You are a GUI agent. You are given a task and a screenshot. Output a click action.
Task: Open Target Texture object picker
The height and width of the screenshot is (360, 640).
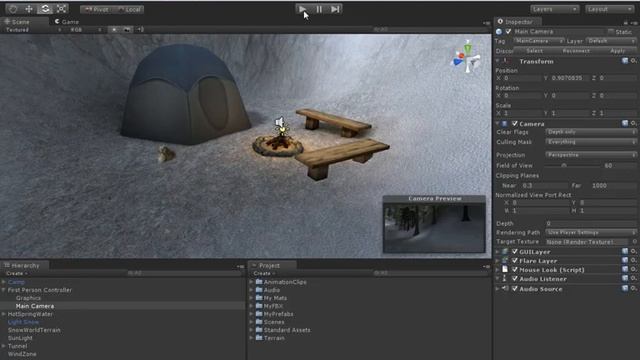click(634, 242)
